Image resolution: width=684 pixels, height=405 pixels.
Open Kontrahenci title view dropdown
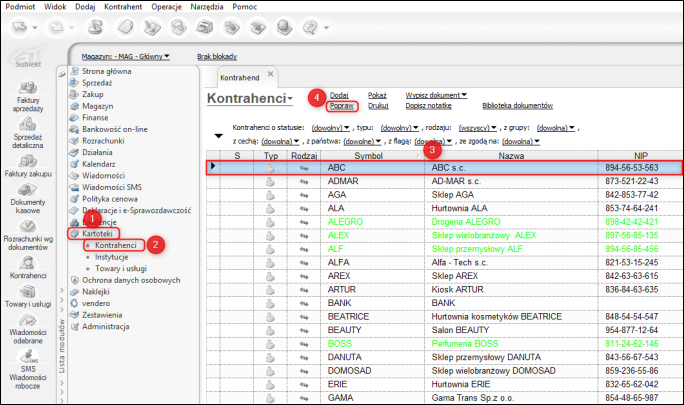click(250, 99)
